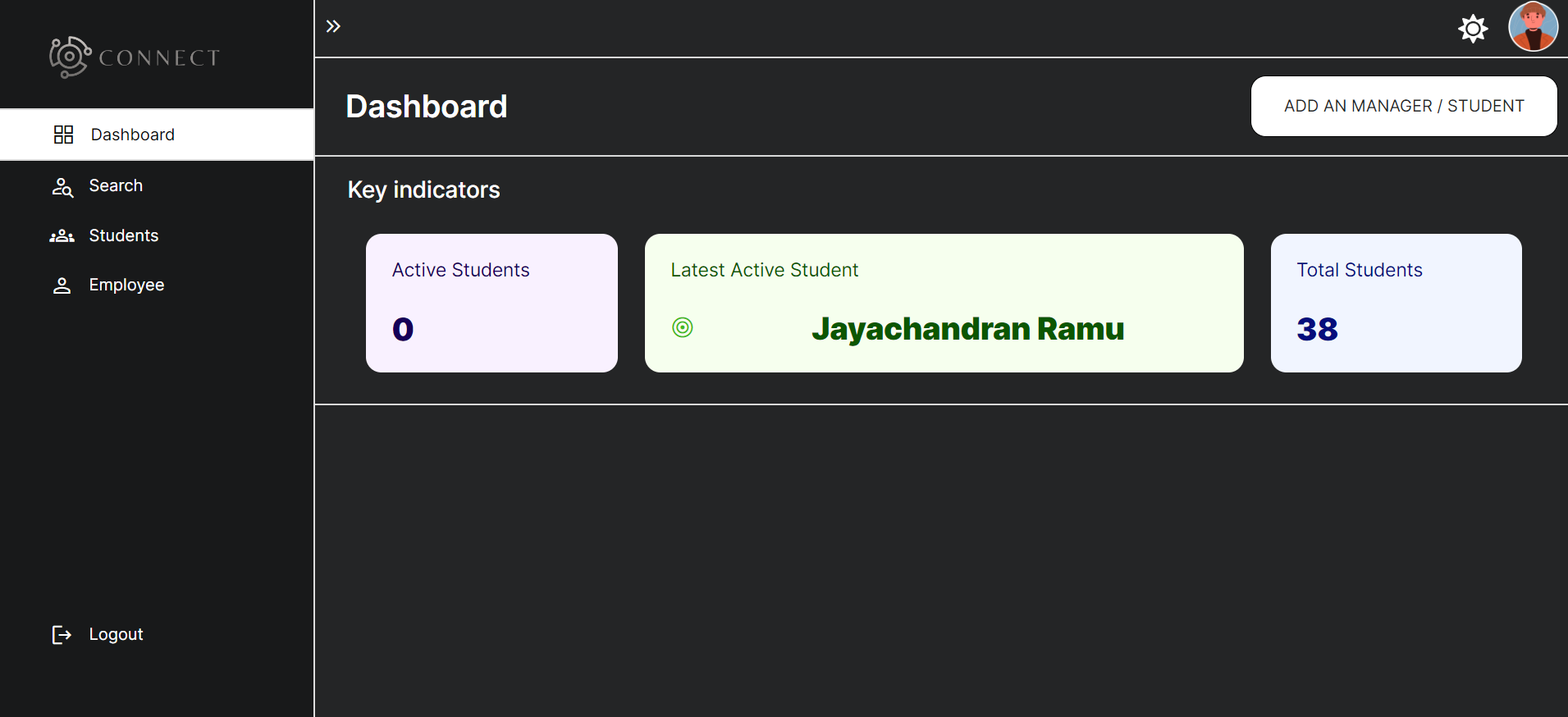Click the name Jayachandran Ramu
The width and height of the screenshot is (1568, 717).
tap(968, 328)
